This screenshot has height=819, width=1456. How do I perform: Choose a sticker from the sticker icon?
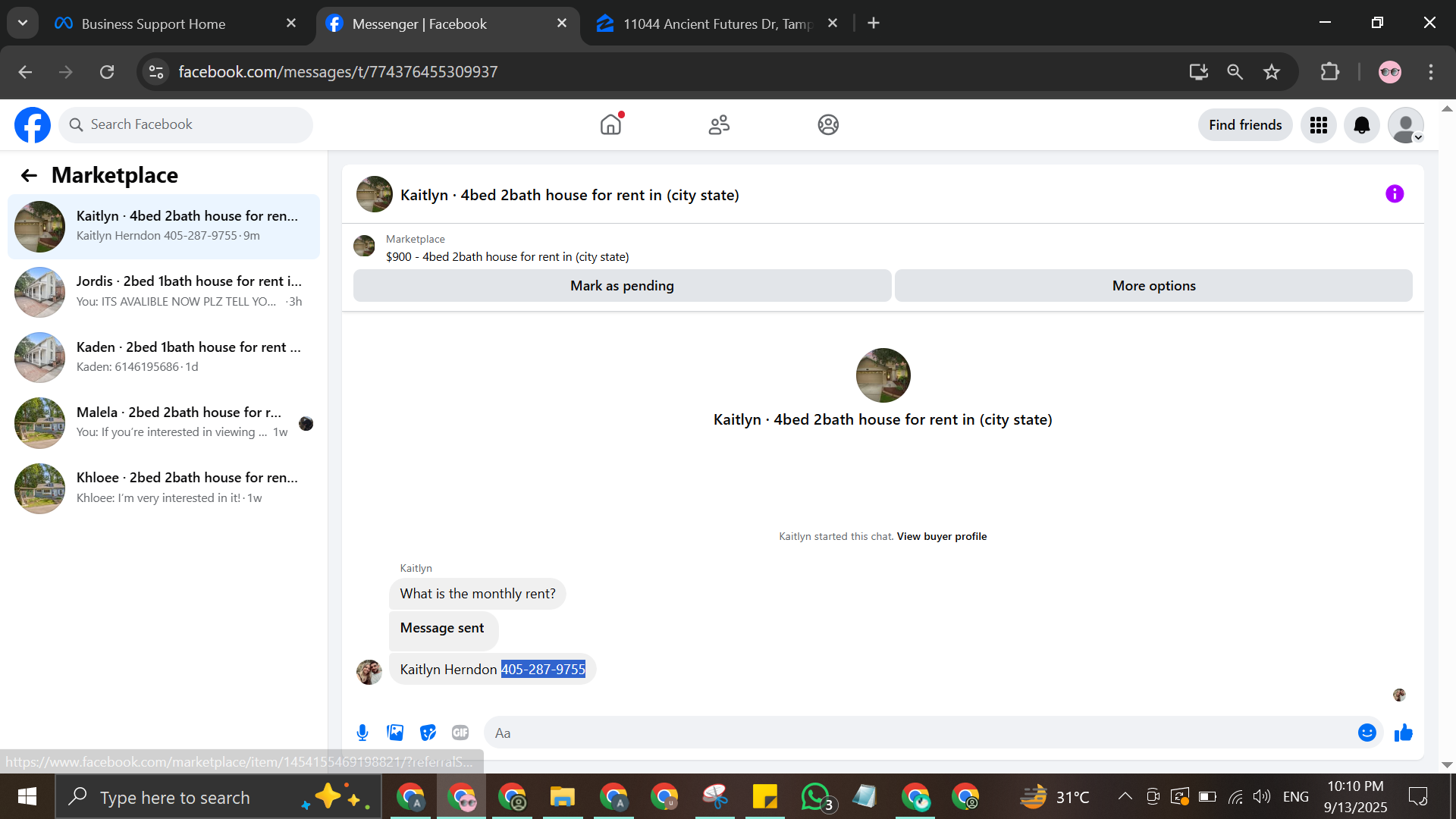(x=428, y=733)
